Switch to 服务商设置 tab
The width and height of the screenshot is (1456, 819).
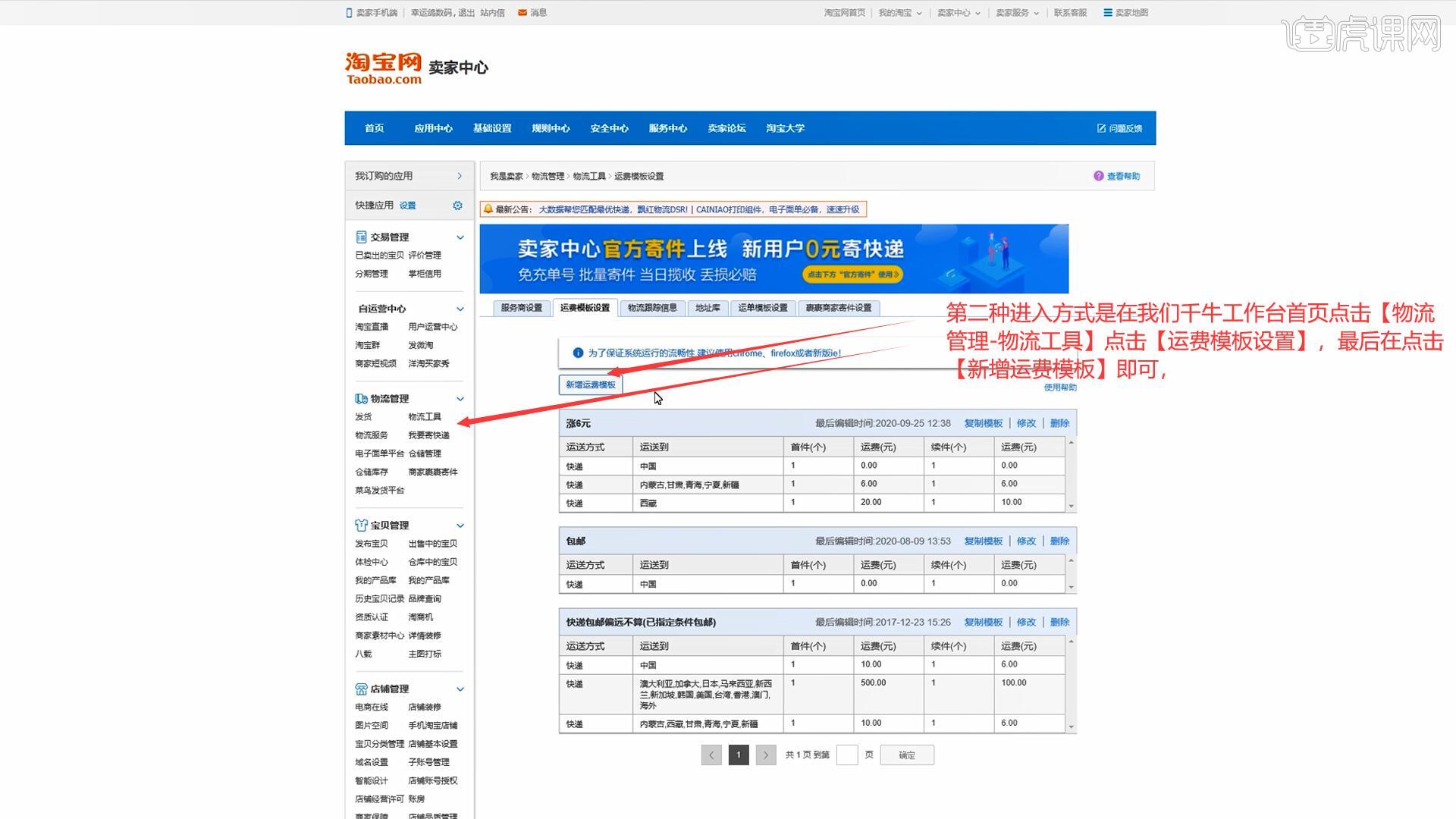coord(522,308)
